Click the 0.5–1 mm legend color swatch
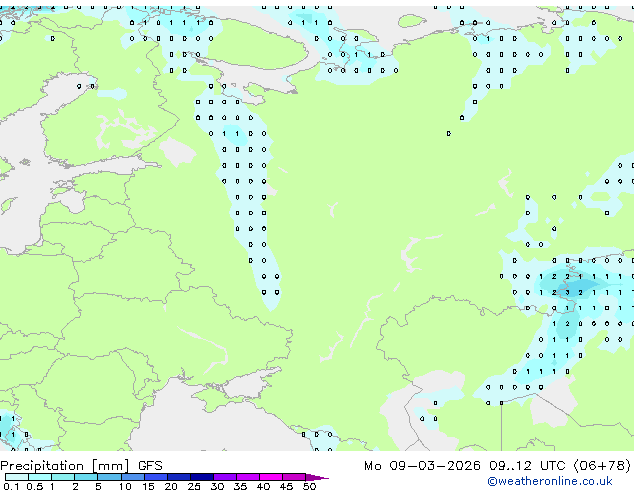This screenshot has height=490, width=634. coord(40,477)
